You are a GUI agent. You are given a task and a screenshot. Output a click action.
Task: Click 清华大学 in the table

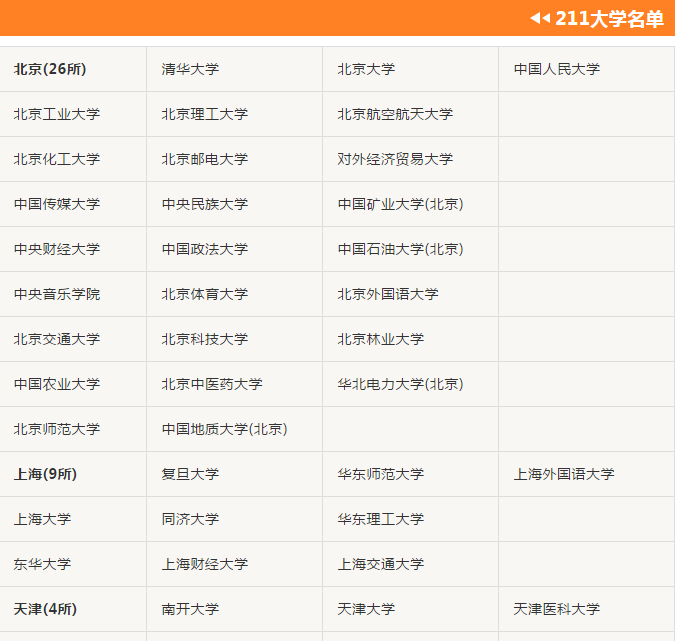pyautogui.click(x=190, y=69)
